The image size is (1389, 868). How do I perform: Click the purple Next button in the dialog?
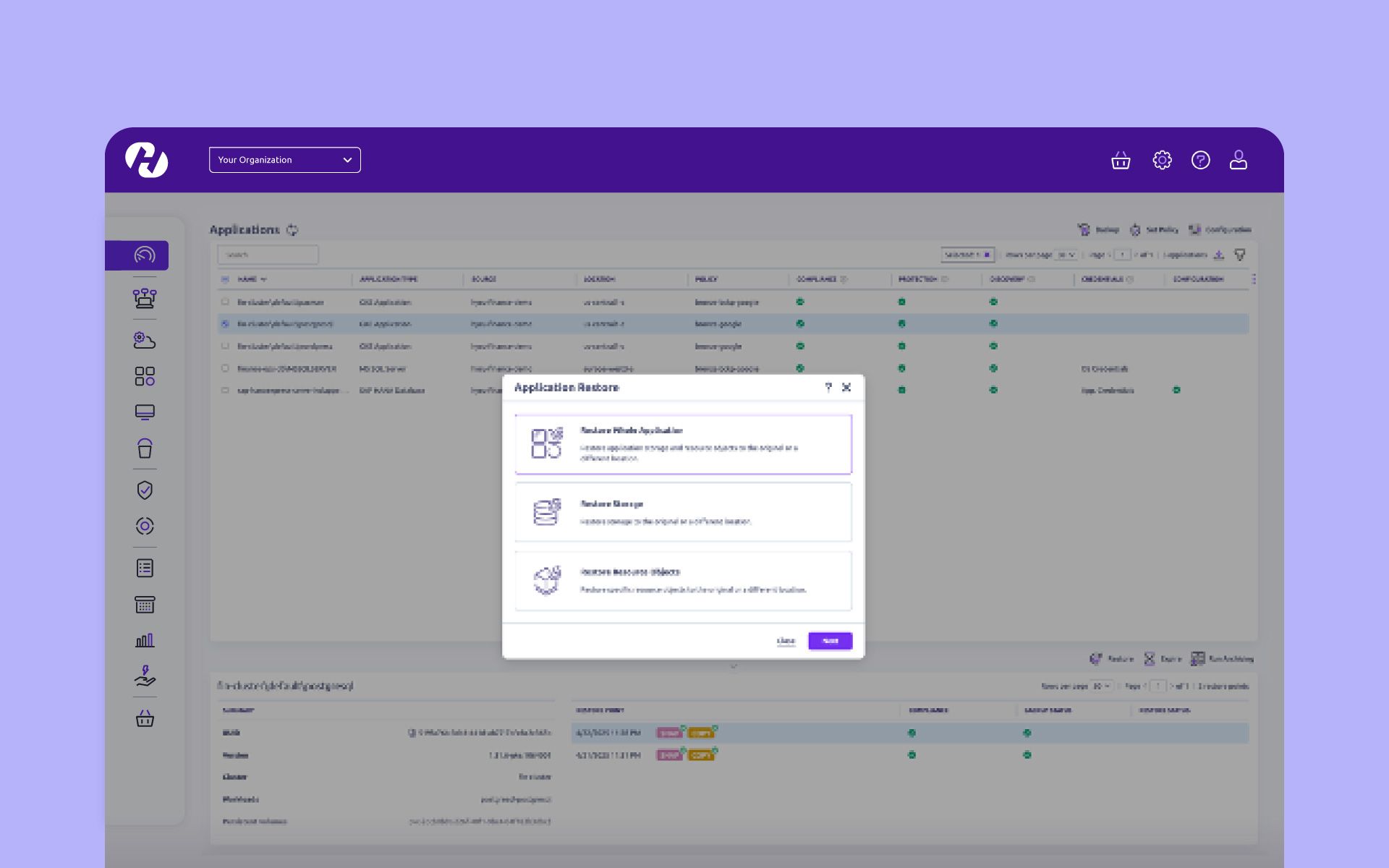click(831, 641)
